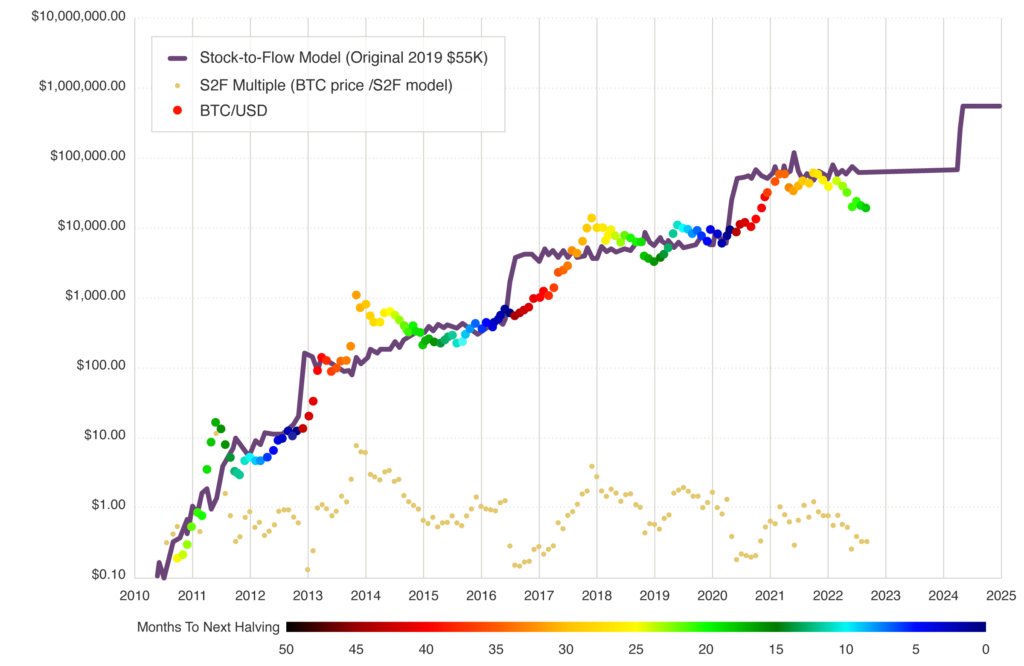Image resolution: width=1024 pixels, height=666 pixels.
Task: Click the $100,000.00 y-axis label
Action: click(88, 155)
